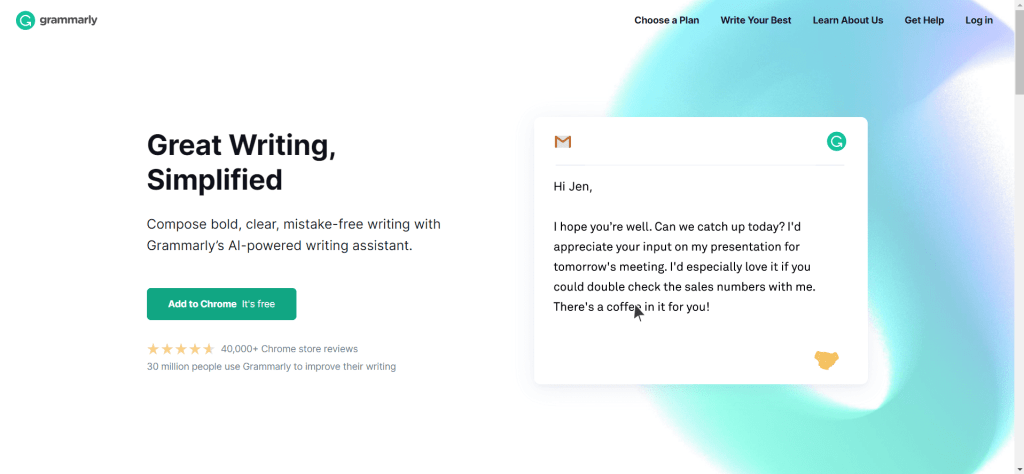
Task: Open the Get Help menu
Action: tap(924, 20)
